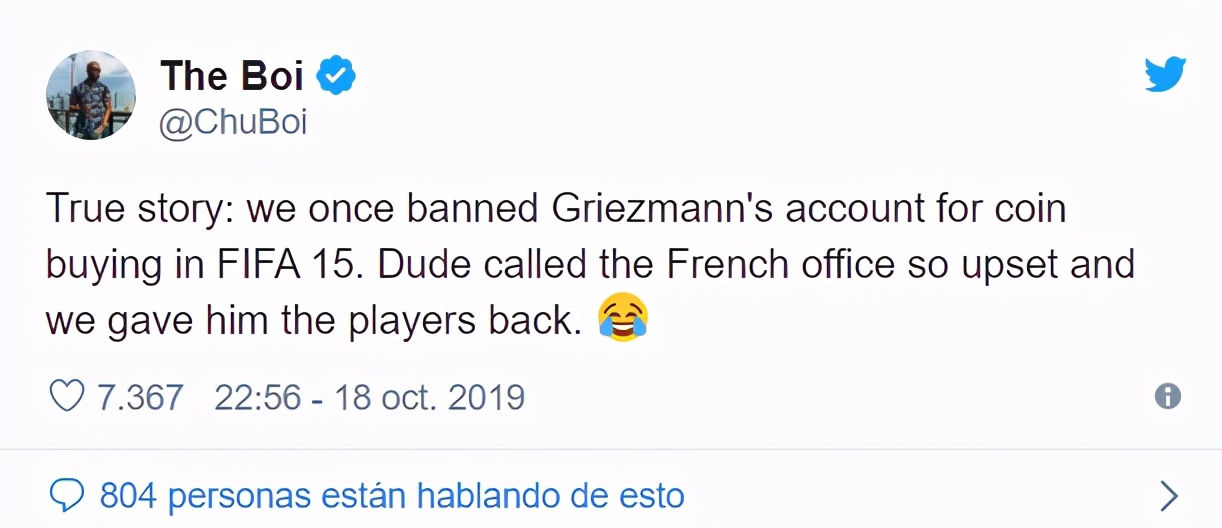Click the Twitter bird logo
Viewport: 1222px width, 528px height.
pos(1165,76)
